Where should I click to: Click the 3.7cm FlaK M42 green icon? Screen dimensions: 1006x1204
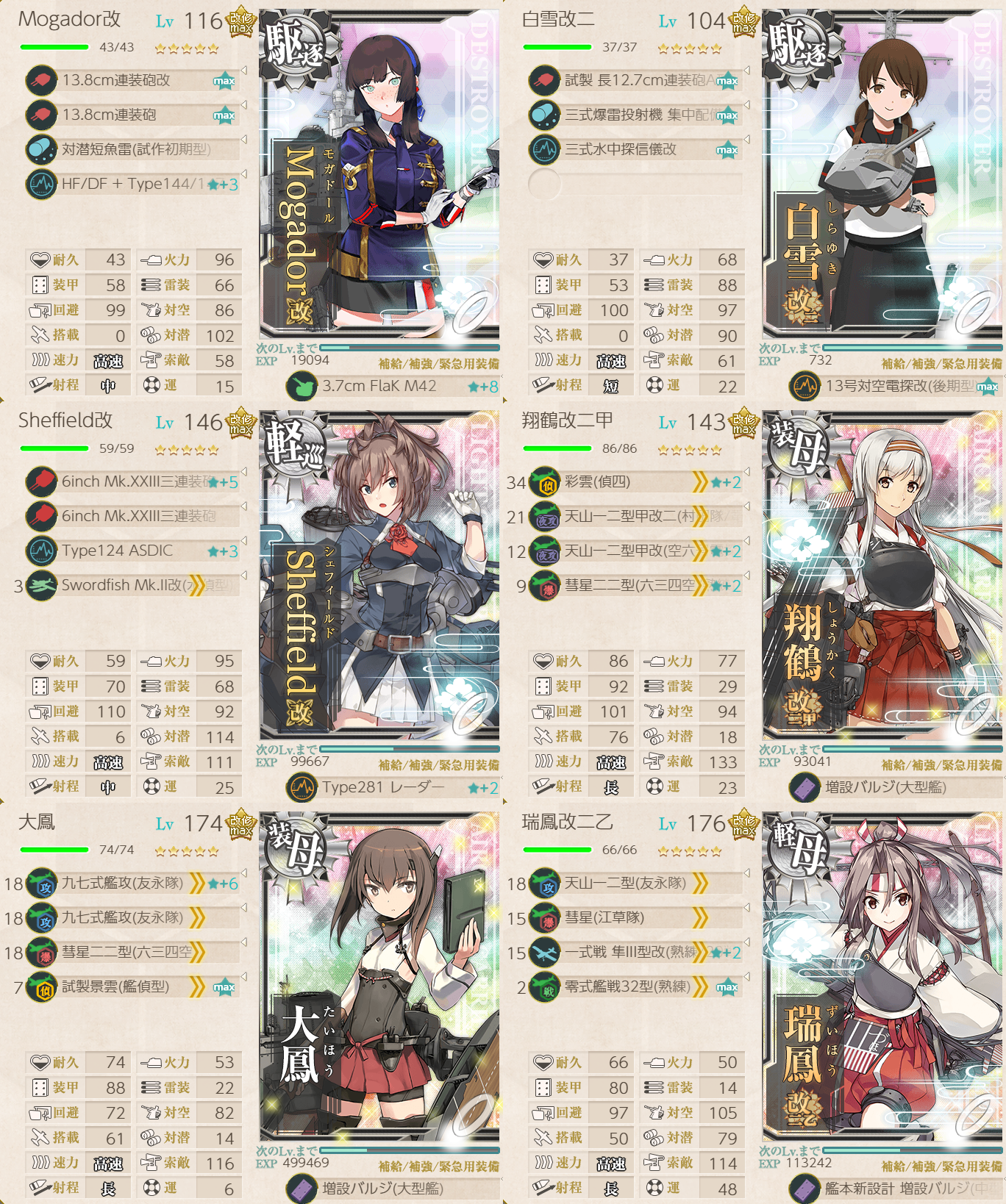[302, 387]
